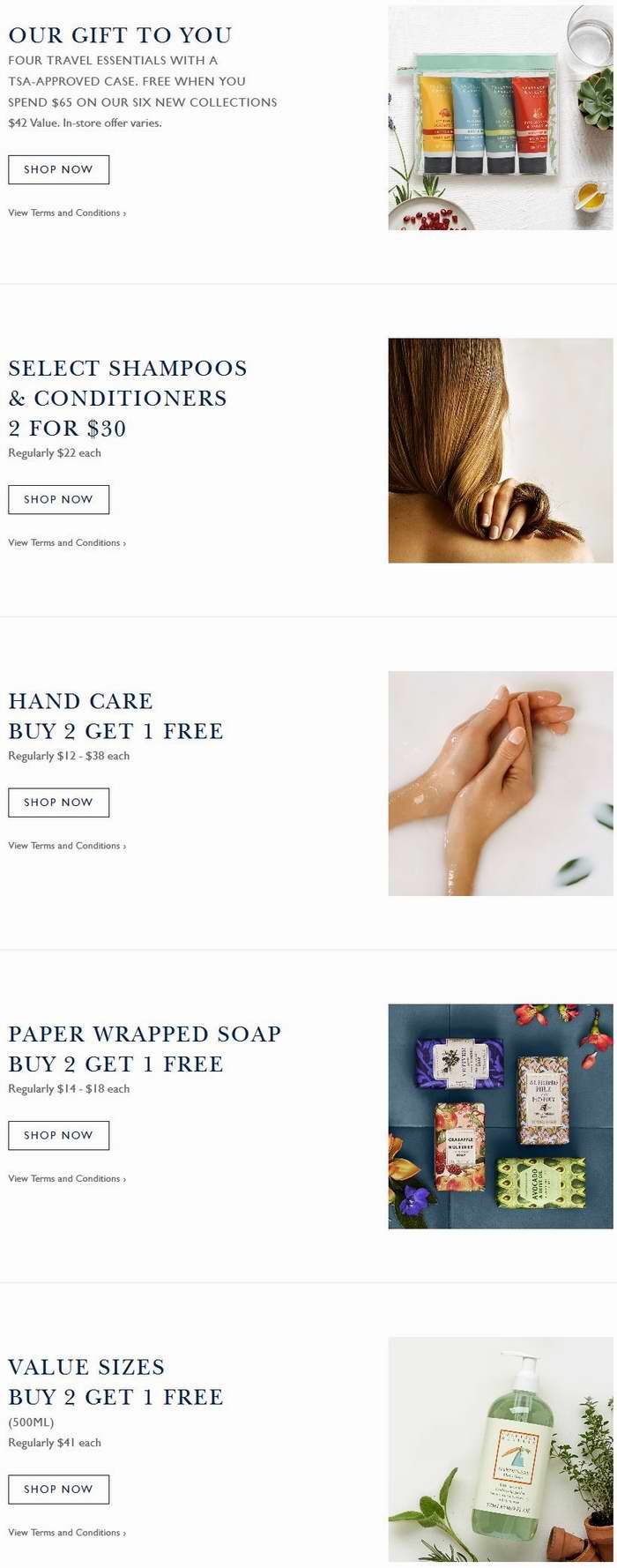The image size is (617, 1568).
Task: View Terms and Conditions for shampoos offer
Action: pyautogui.click(x=67, y=542)
